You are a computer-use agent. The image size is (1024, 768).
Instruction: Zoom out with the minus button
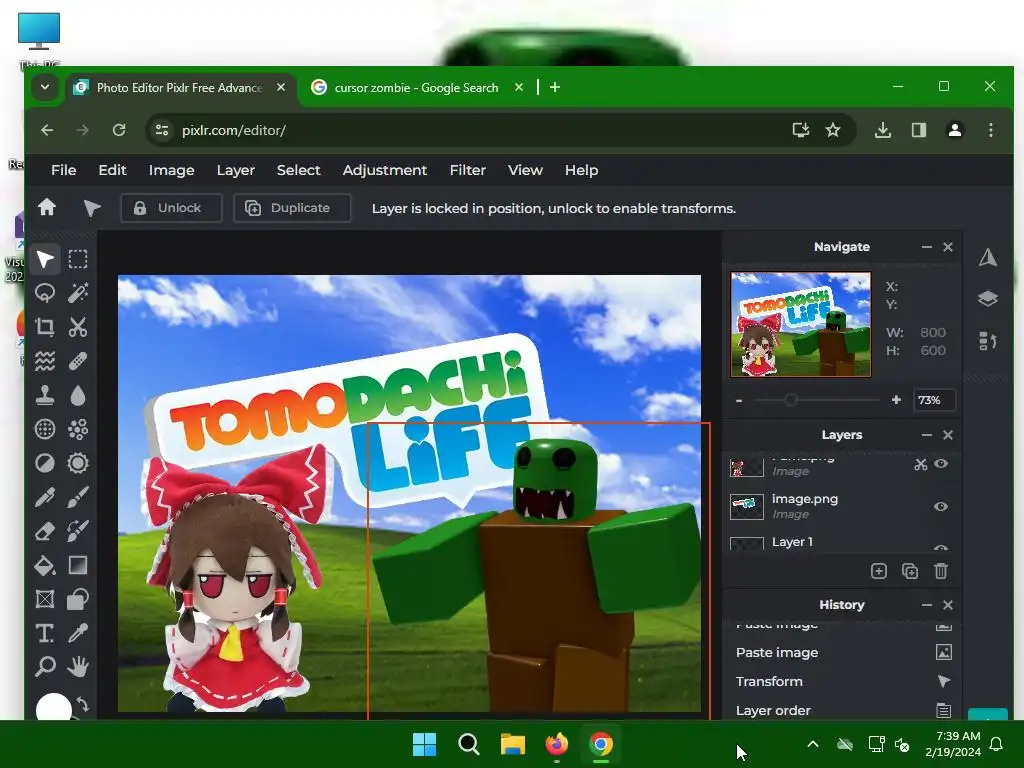[739, 400]
